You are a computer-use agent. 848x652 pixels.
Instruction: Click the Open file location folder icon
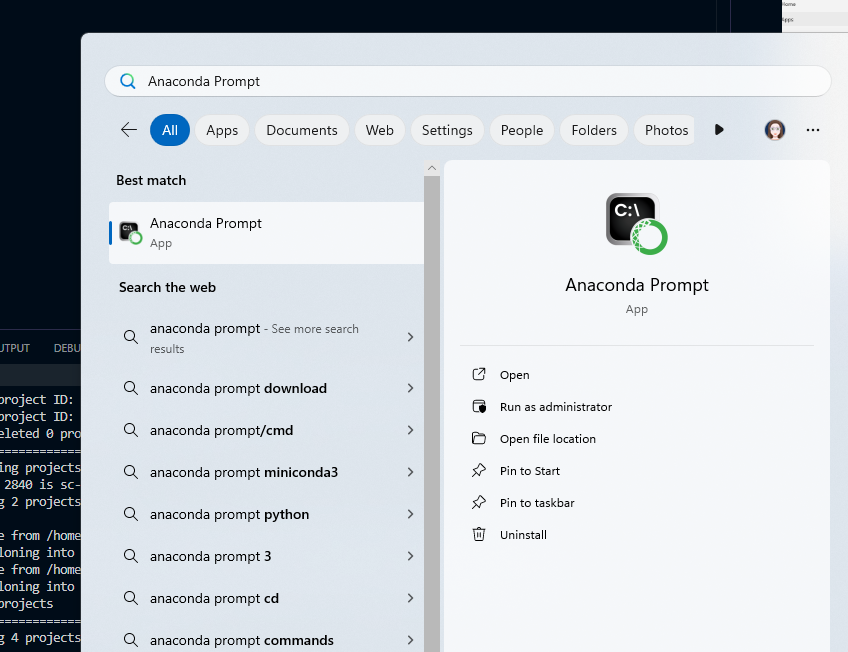click(479, 439)
